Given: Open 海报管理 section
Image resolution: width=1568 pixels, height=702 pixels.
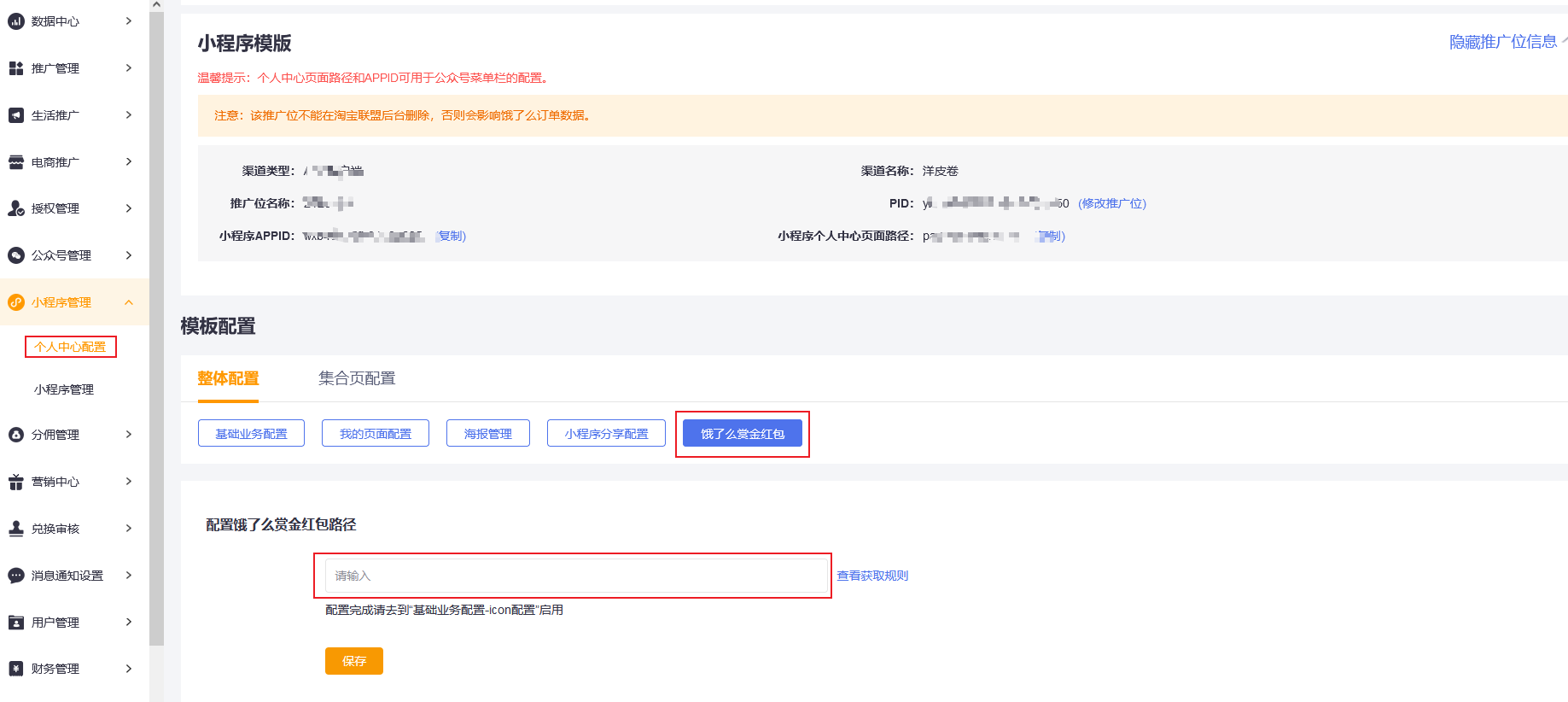Looking at the screenshot, I should click(x=488, y=433).
